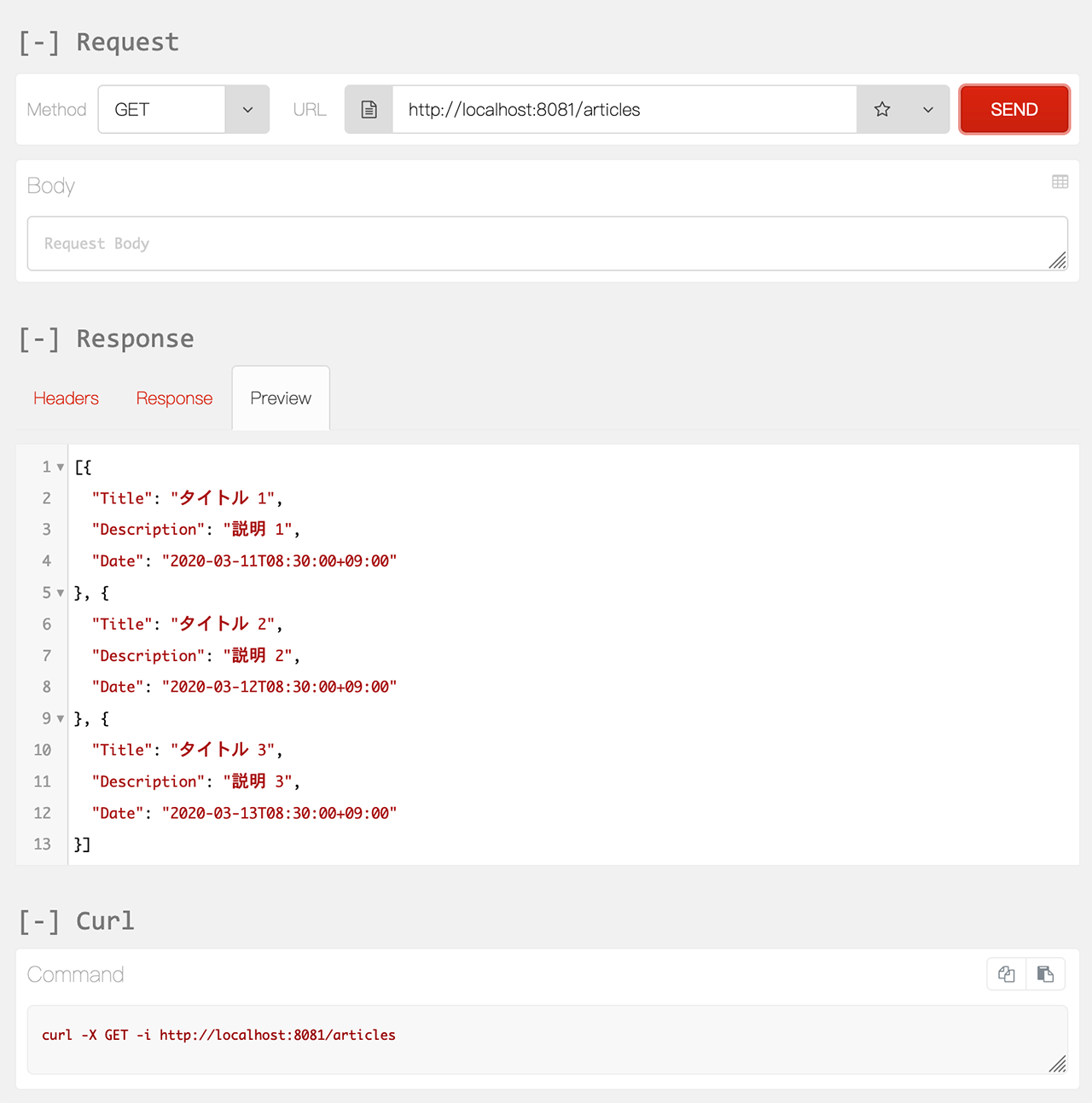Switch to the Headers tab
Screen dimensions: 1092x1103
(x=67, y=398)
